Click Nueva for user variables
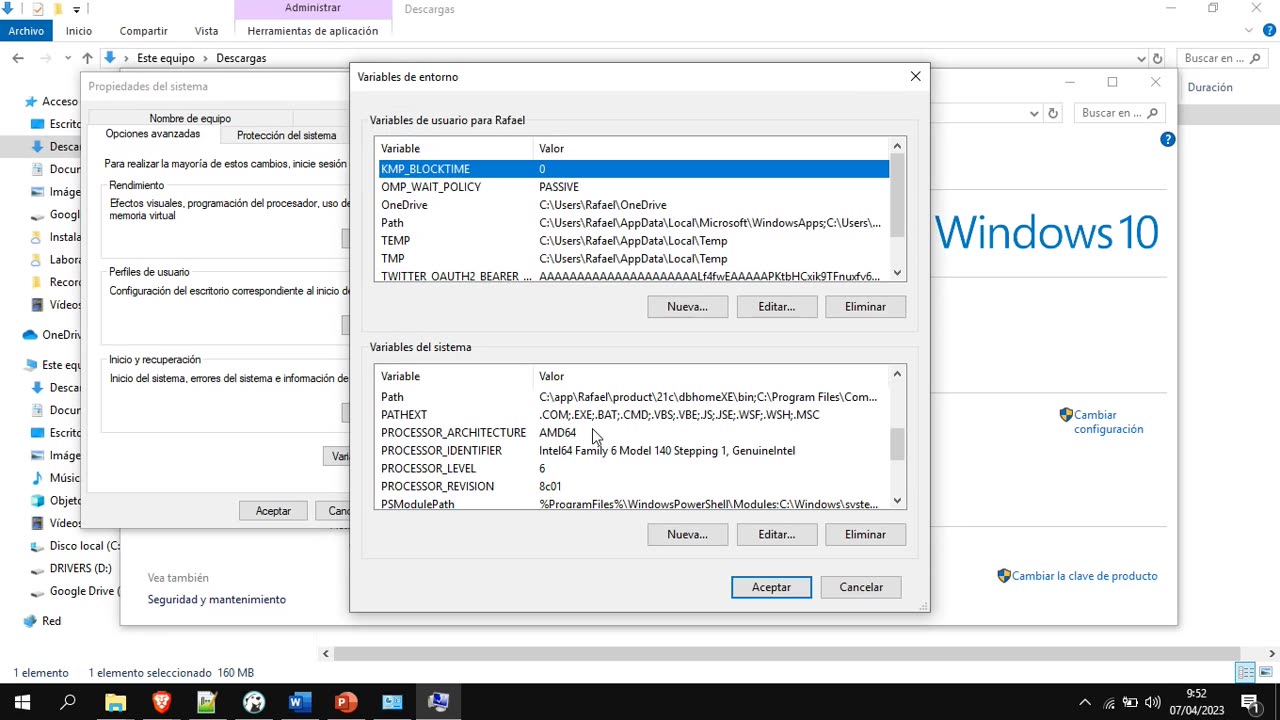The height and width of the screenshot is (720, 1280). (687, 307)
